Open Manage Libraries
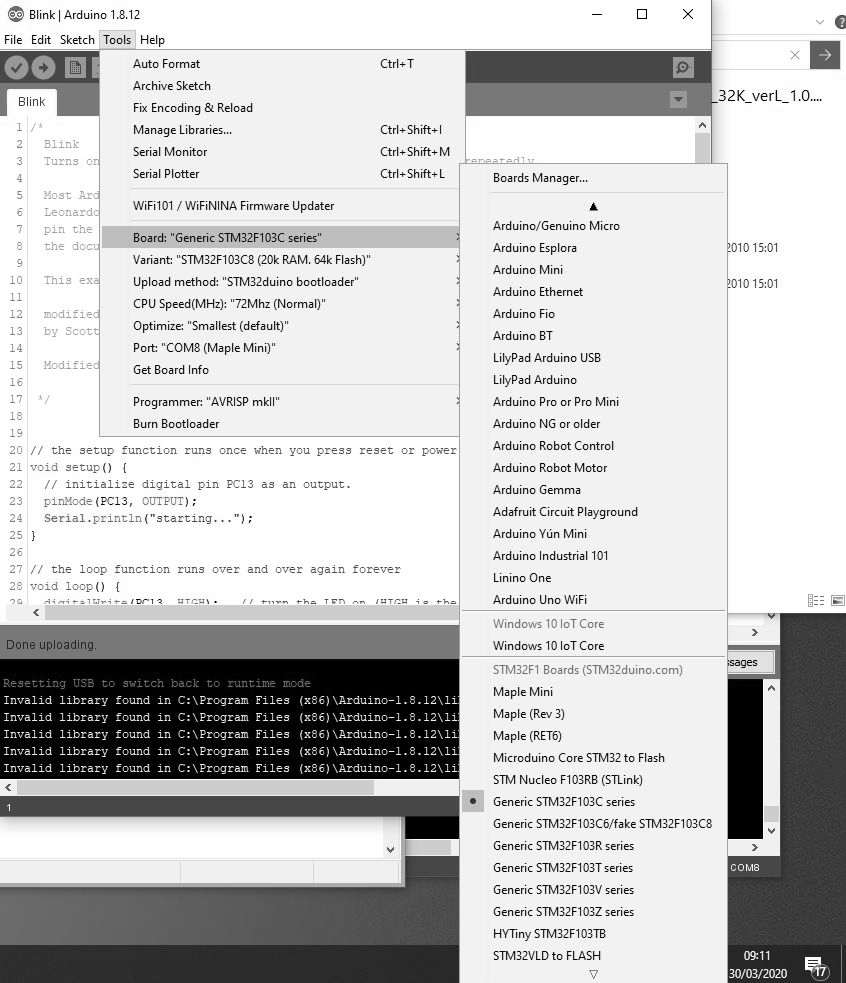Screen dimensions: 846x983 click(x=280, y=130)
